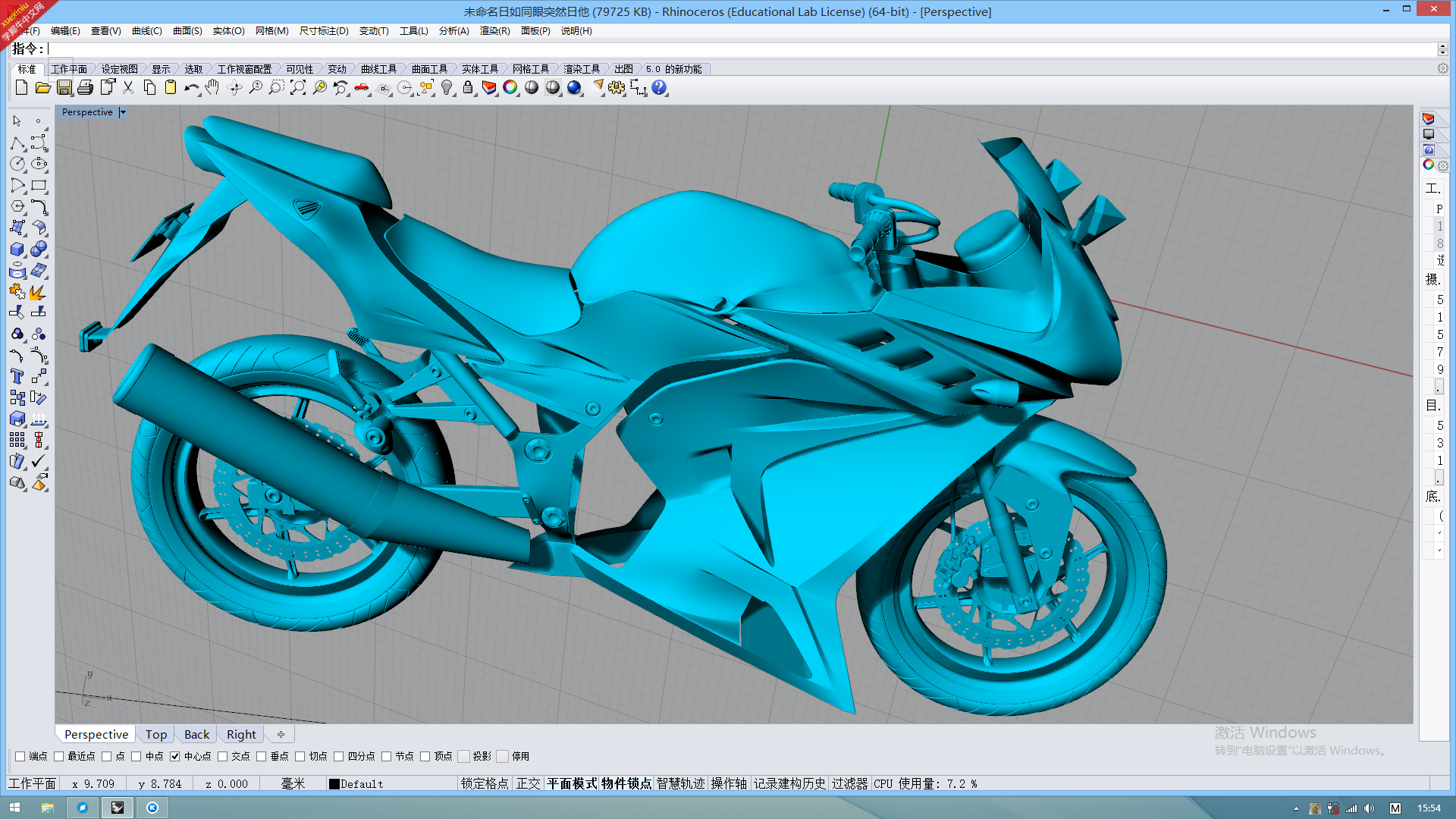Select the Polyline tool in sidebar
Viewport: 1456px width, 819px height.
(17, 143)
